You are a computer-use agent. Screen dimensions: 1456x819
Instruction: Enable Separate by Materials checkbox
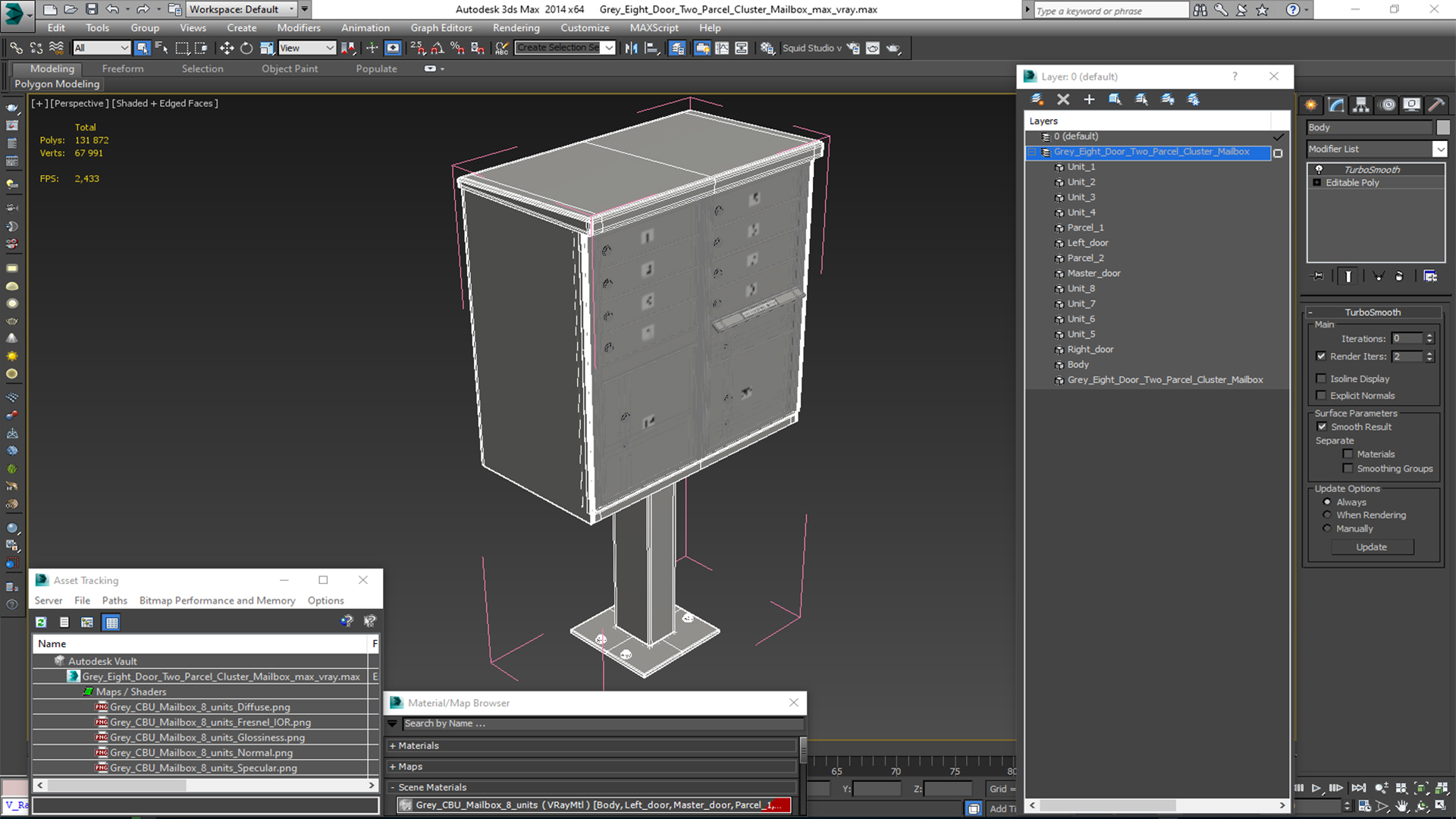[1348, 453]
